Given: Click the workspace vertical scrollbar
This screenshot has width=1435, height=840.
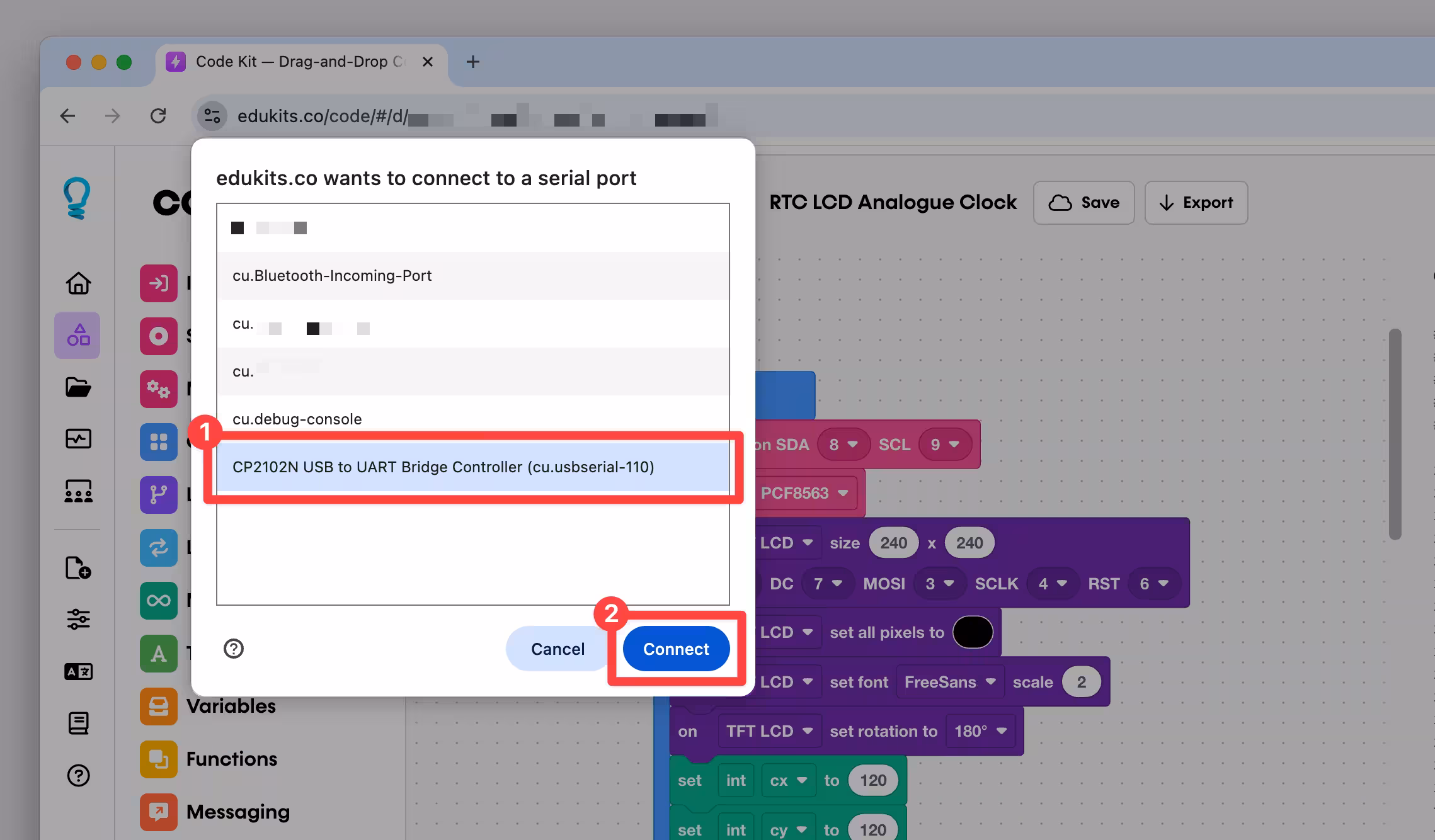Looking at the screenshot, I should 1395,434.
